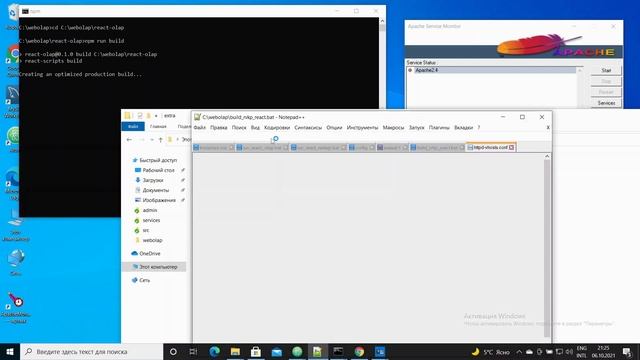Open the Главная ribbon tab in Explorer
This screenshot has width=640, height=360.
(158, 127)
